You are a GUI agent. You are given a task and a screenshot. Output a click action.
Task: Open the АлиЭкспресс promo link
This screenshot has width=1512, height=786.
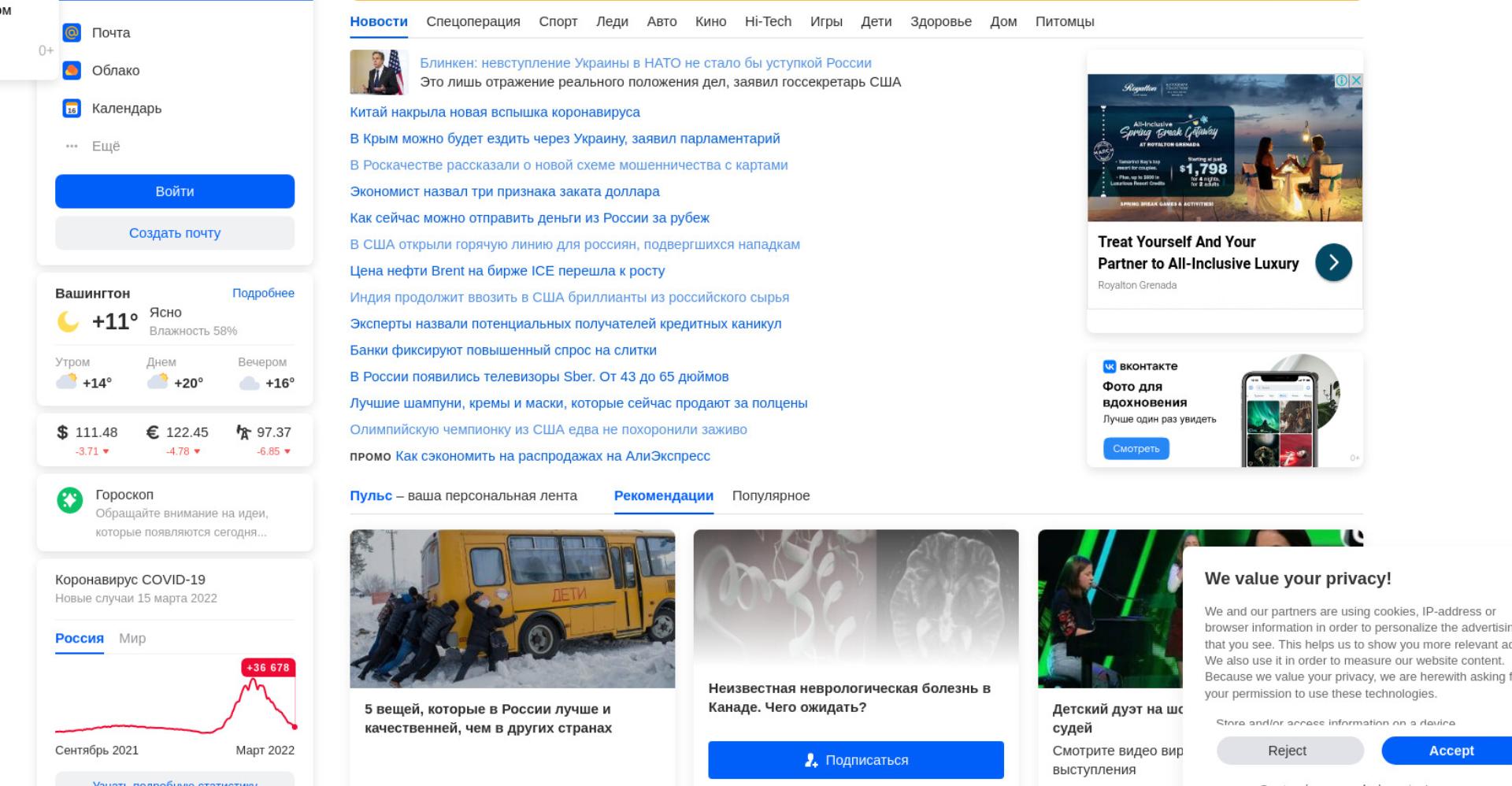click(x=553, y=456)
